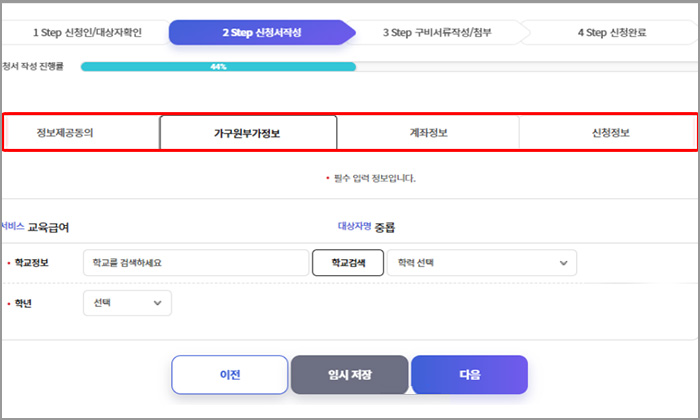Open the 계좌정보 tab
Viewport: 700px width, 420px height.
[428, 133]
